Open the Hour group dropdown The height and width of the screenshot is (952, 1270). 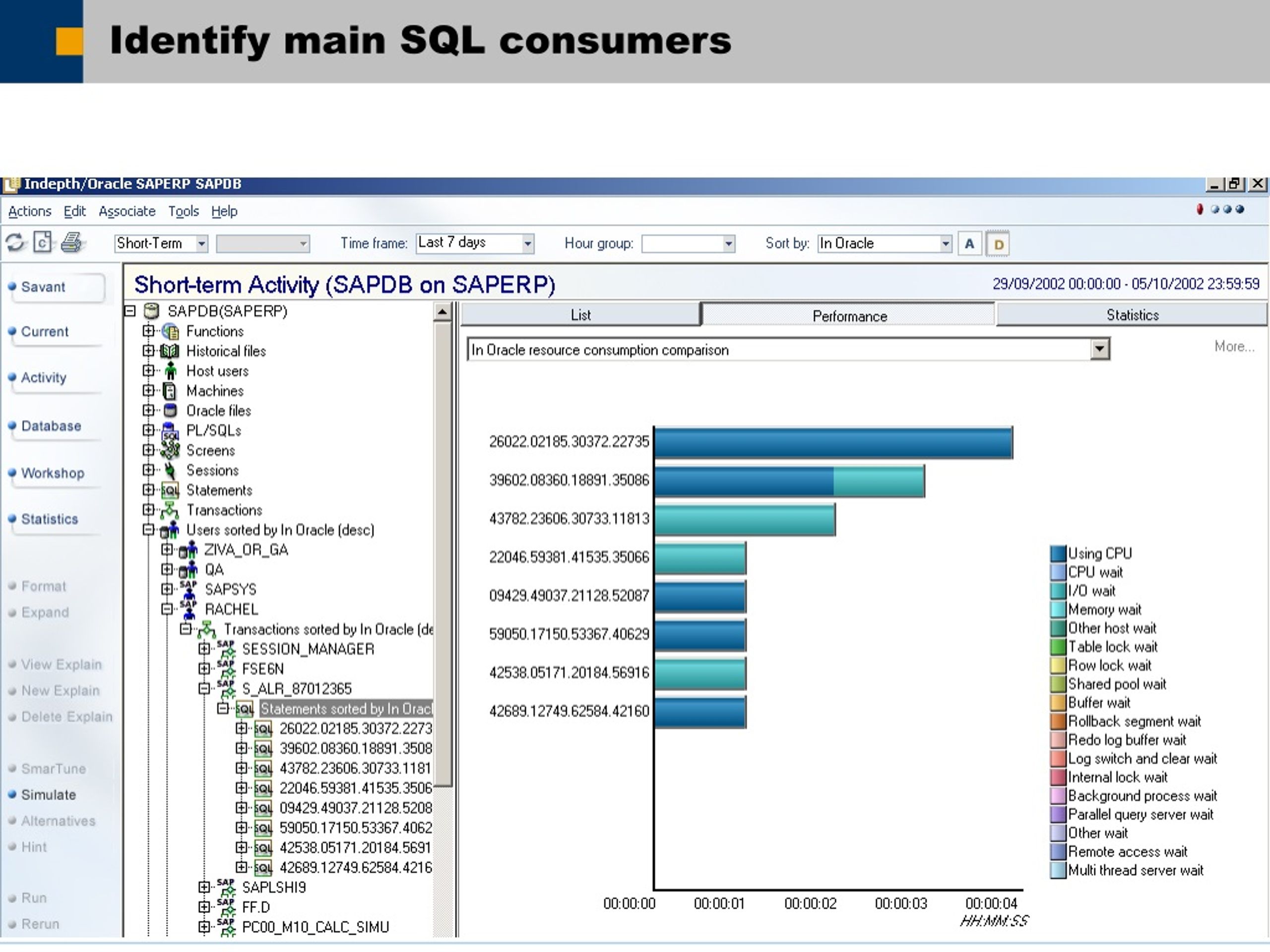coord(728,243)
